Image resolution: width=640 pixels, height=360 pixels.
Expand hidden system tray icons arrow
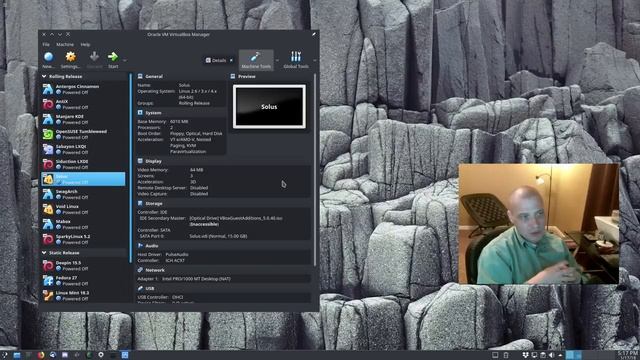coord(560,355)
